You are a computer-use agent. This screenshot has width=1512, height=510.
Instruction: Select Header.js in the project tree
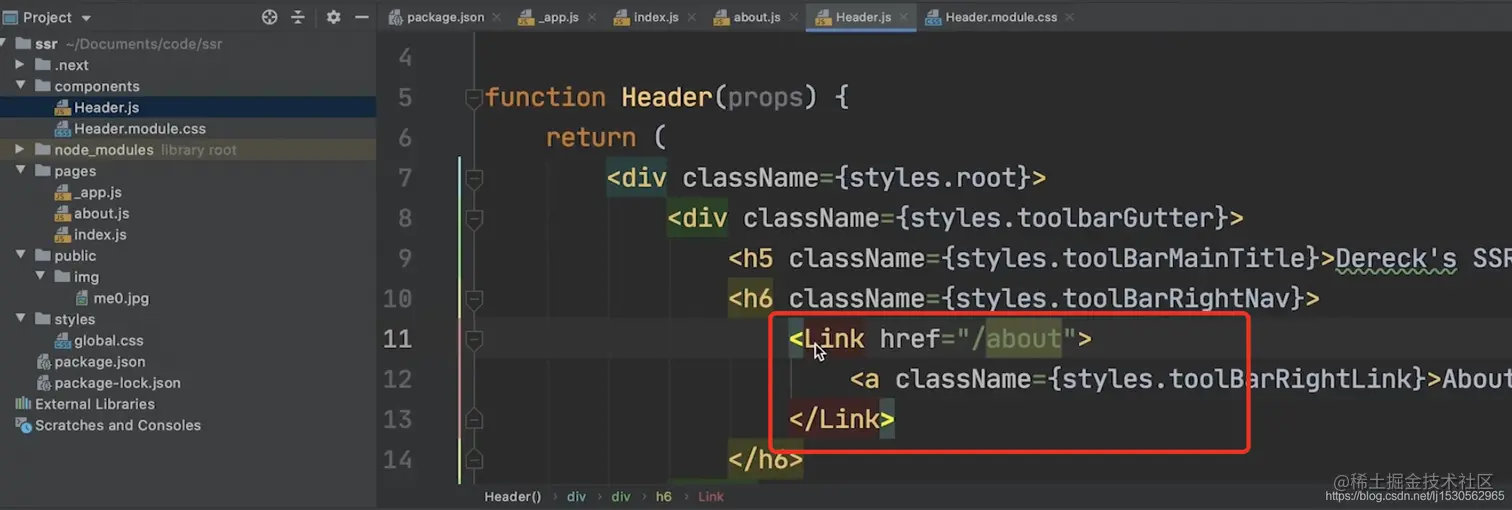106,107
